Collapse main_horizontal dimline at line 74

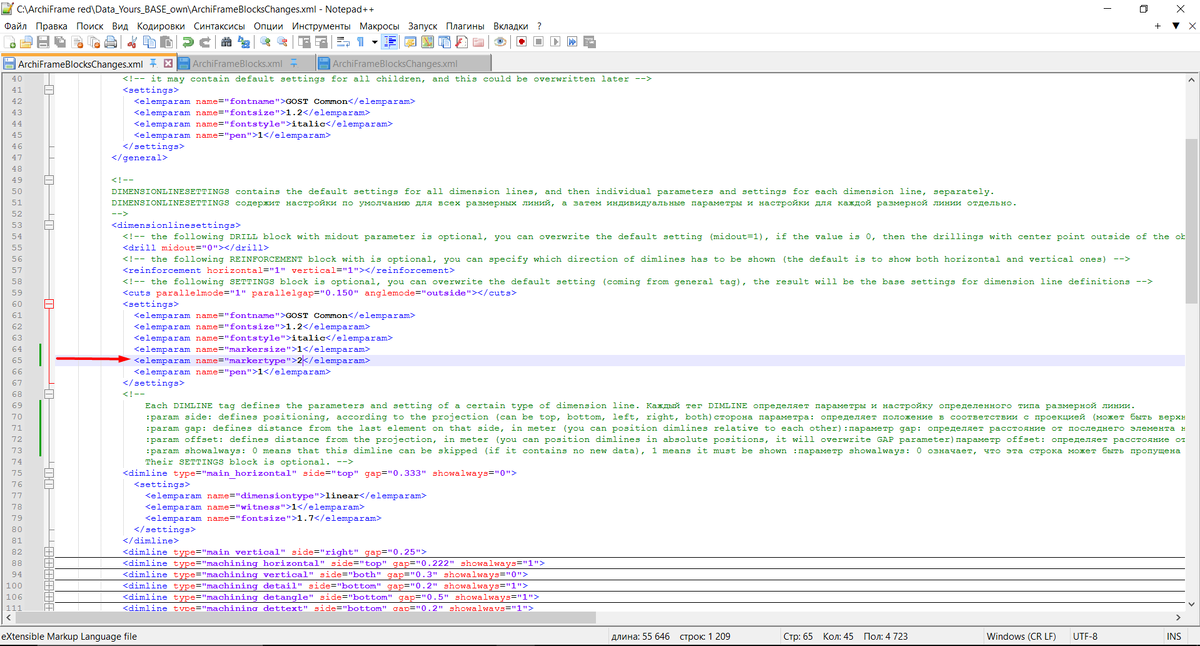point(47,473)
